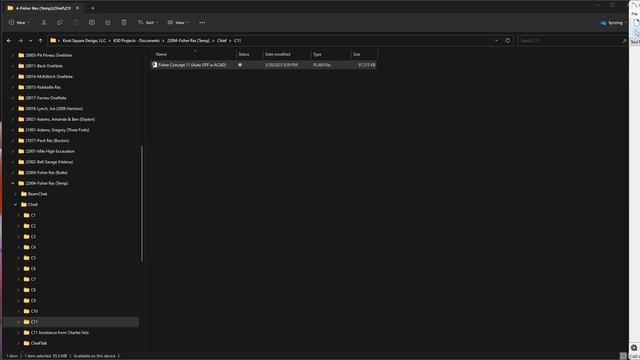Click the Rename icon in toolbar

(92, 22)
